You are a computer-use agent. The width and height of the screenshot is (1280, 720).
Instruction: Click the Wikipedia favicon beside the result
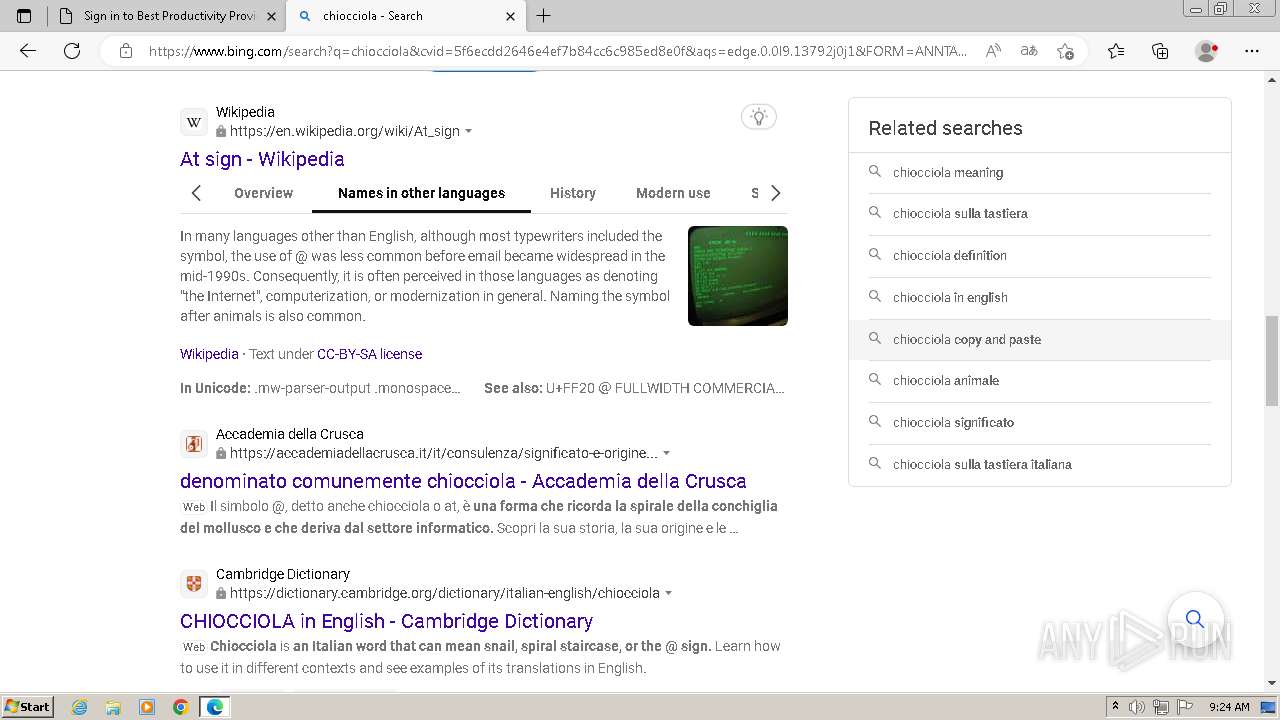194,122
